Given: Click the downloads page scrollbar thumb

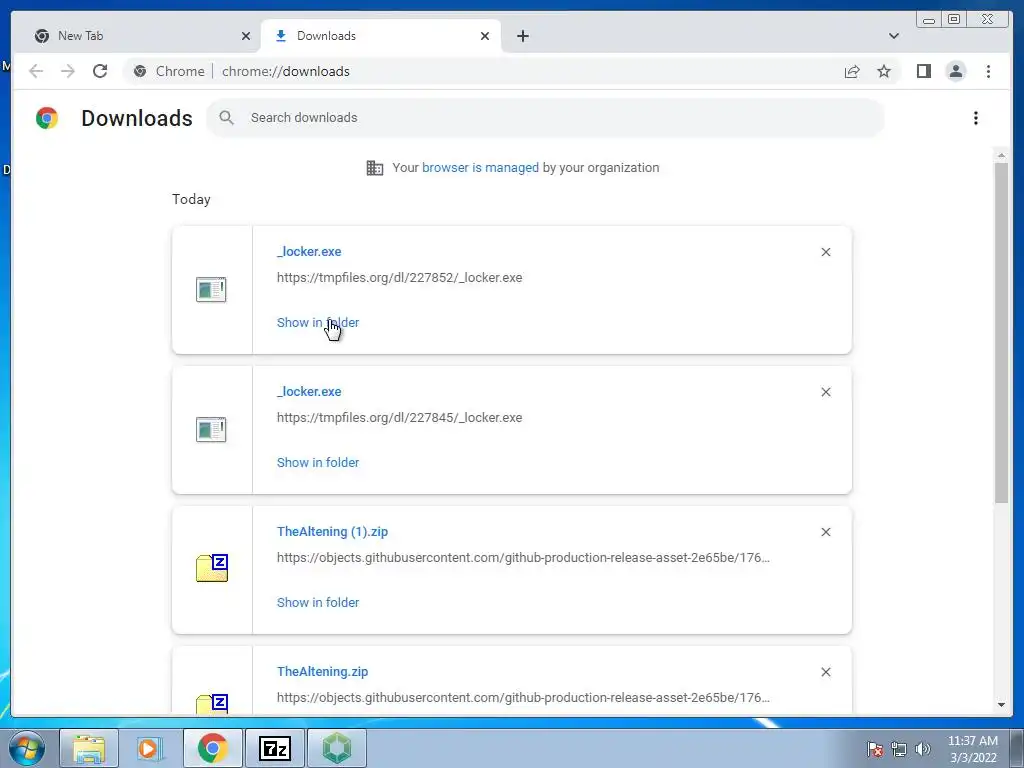Looking at the screenshot, I should click(x=1001, y=333).
